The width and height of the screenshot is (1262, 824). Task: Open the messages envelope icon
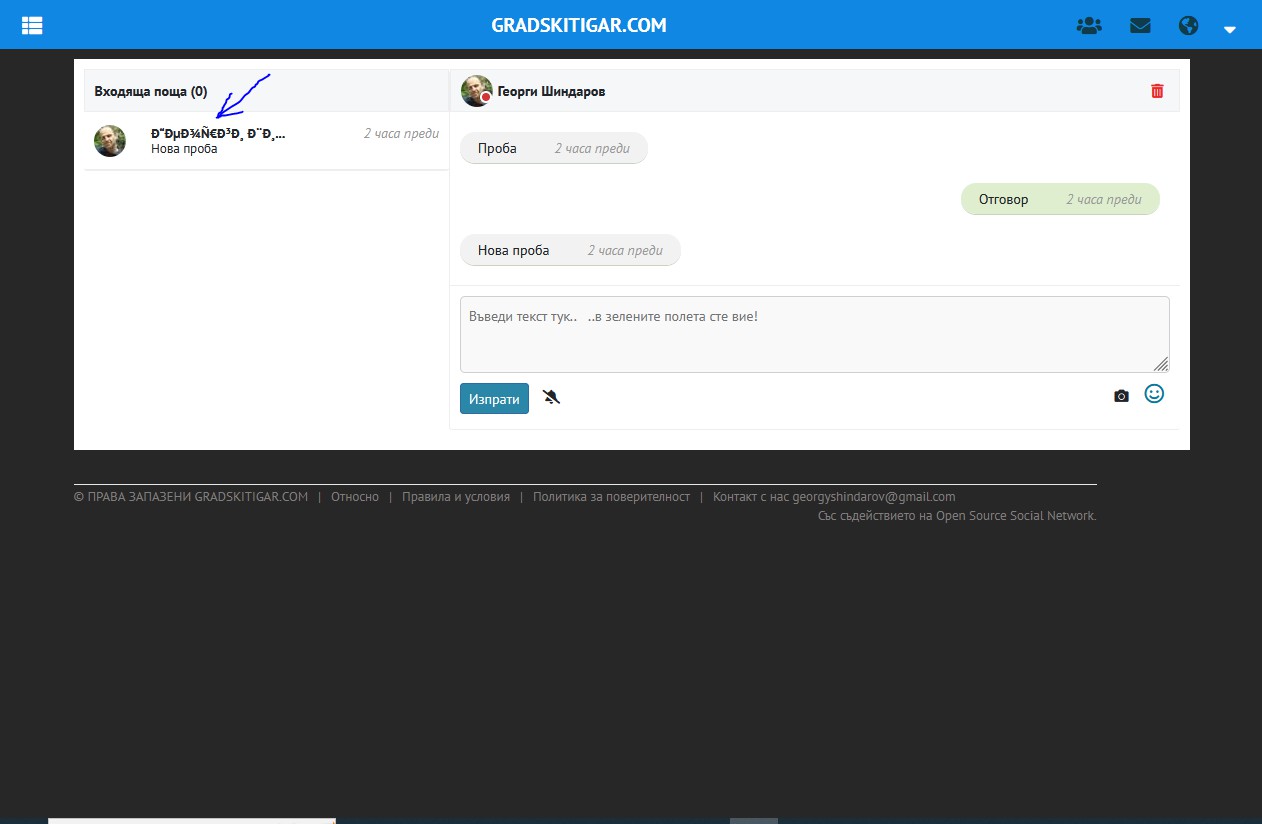[1140, 26]
